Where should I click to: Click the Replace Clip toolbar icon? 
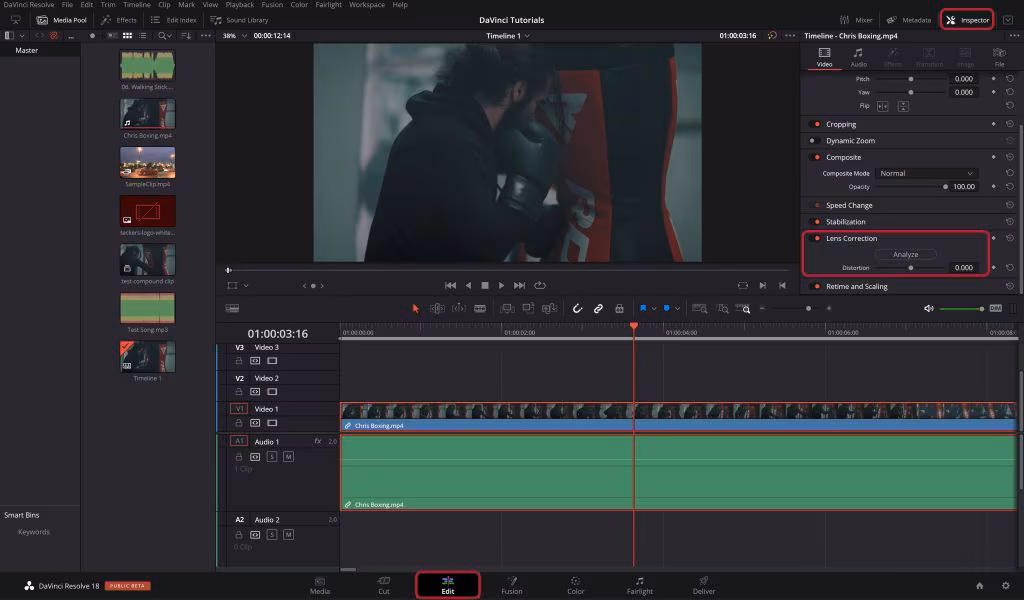pos(550,309)
